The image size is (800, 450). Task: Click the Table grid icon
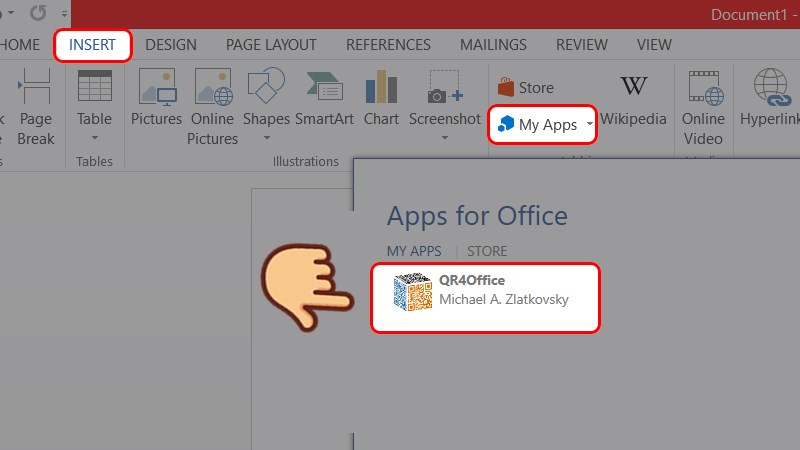[x=94, y=86]
